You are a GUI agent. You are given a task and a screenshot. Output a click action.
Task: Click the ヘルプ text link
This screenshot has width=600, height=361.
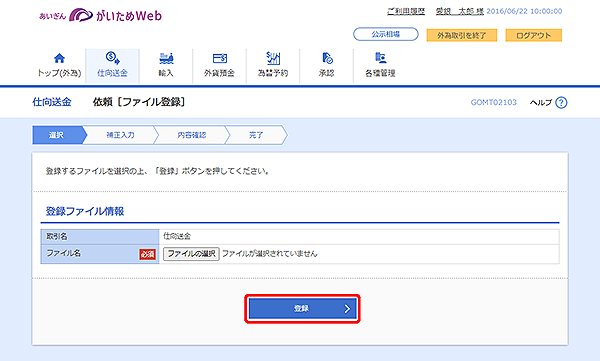(541, 103)
